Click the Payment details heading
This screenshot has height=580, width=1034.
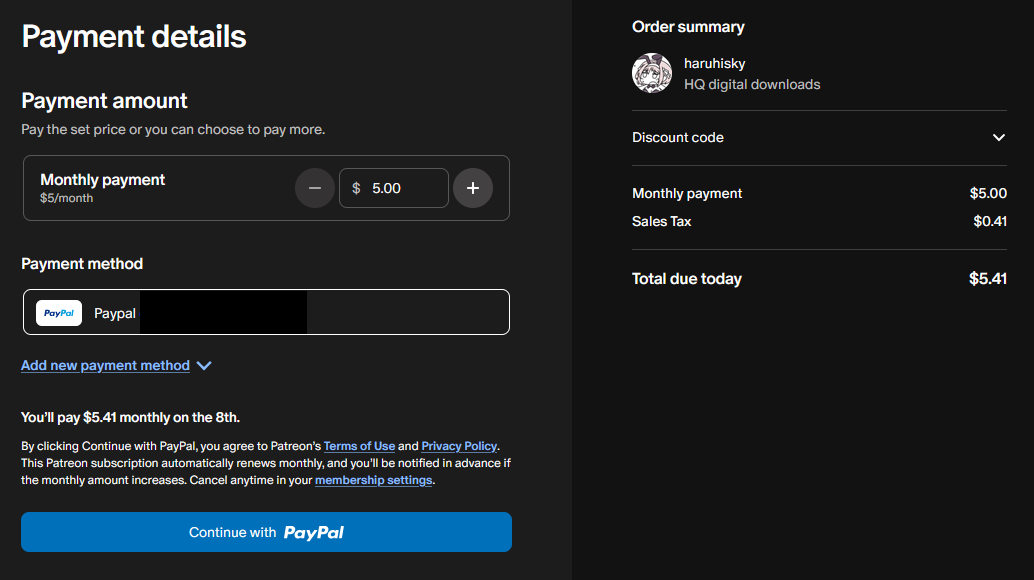pos(134,36)
